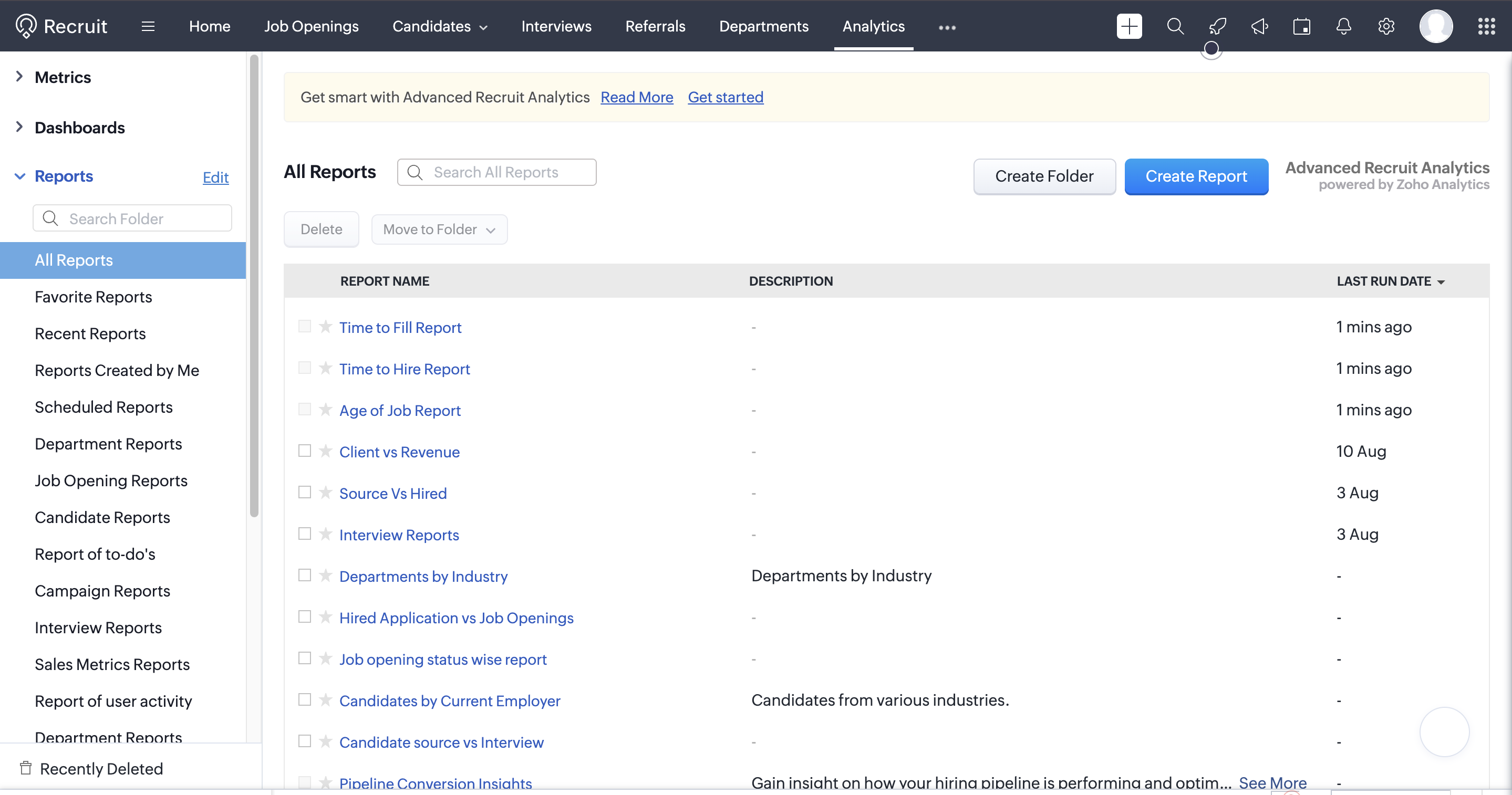Image resolution: width=1512 pixels, height=795 pixels.
Task: Click the hamburger menu icon
Action: pos(148,26)
